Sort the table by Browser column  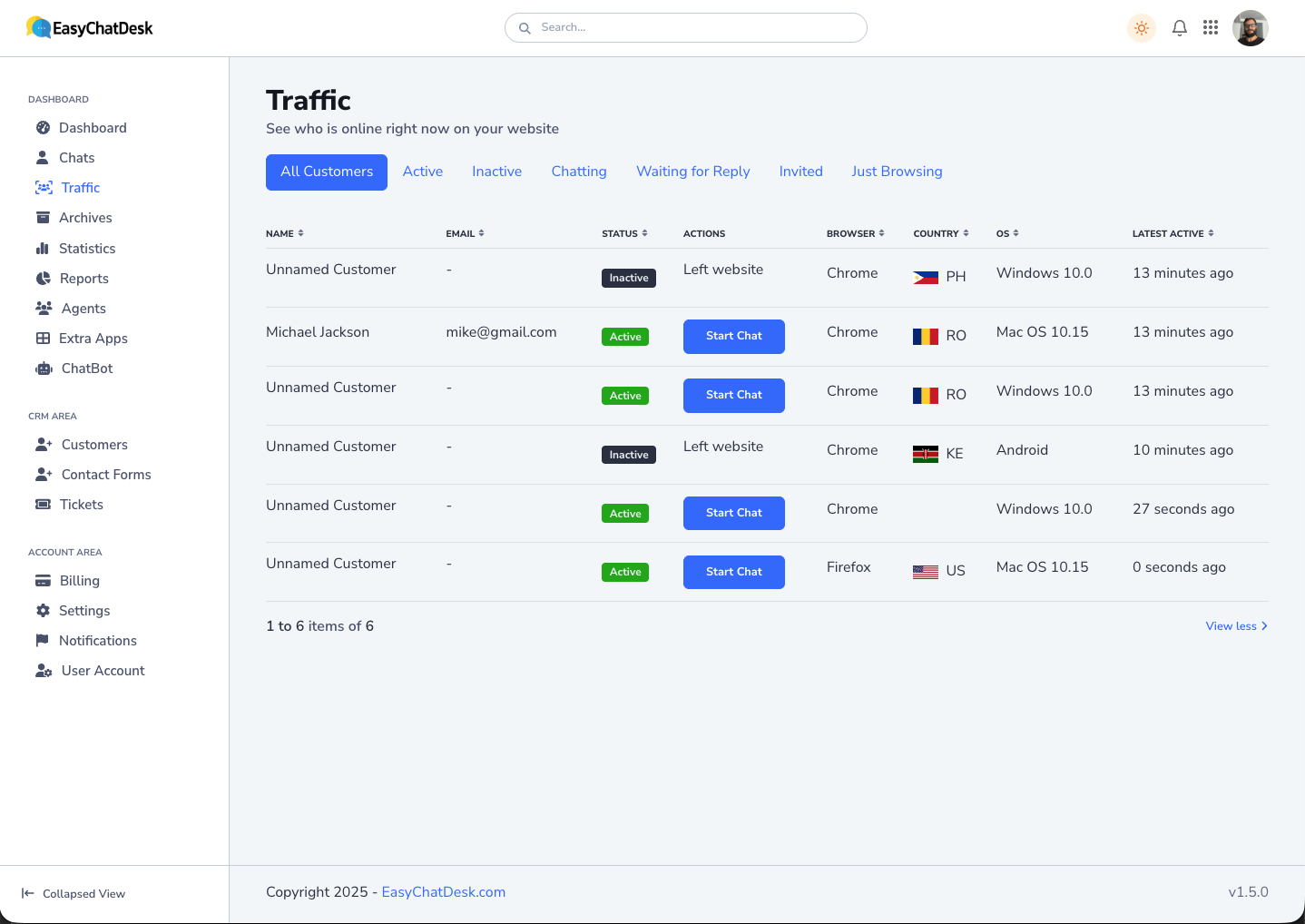(855, 233)
